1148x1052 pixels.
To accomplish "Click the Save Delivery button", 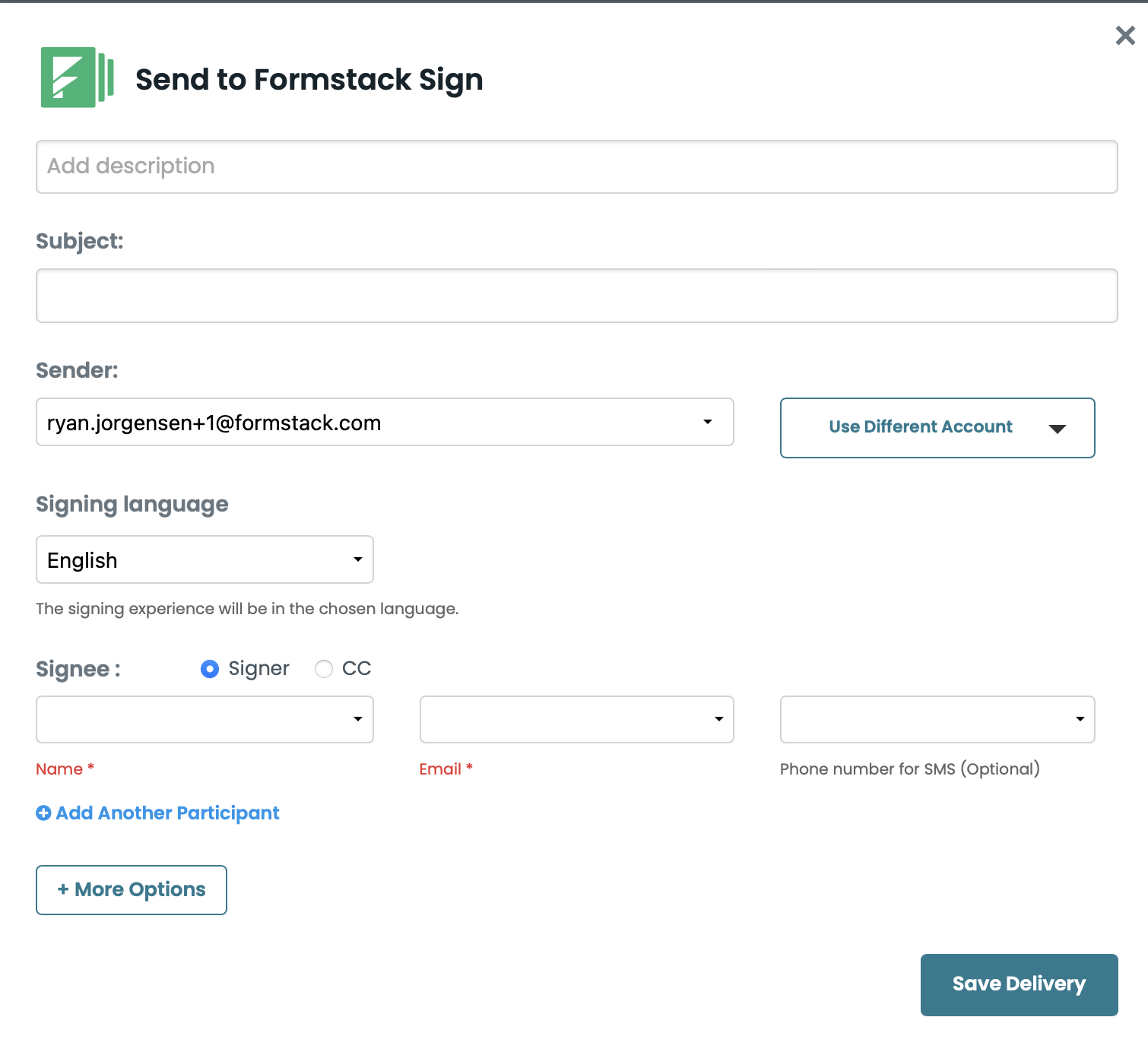I will click(1019, 984).
